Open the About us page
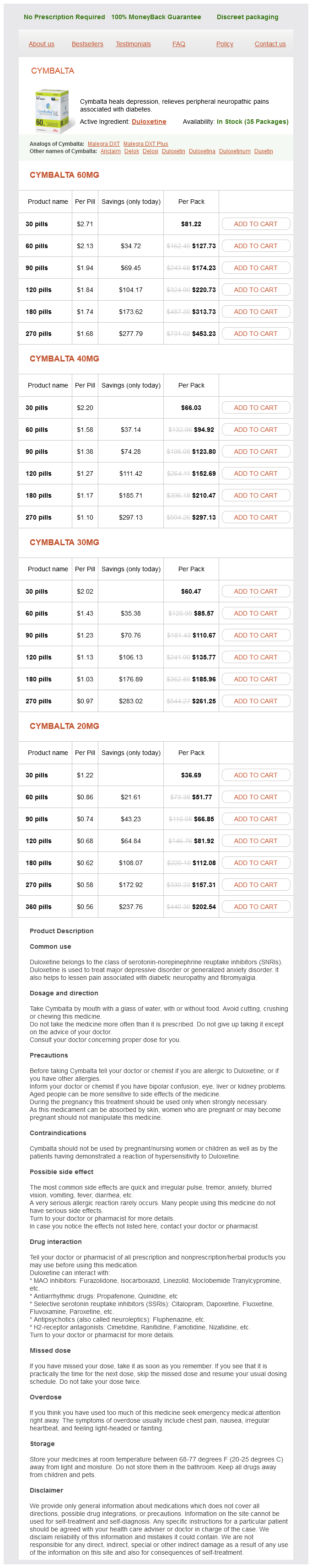 42,44
